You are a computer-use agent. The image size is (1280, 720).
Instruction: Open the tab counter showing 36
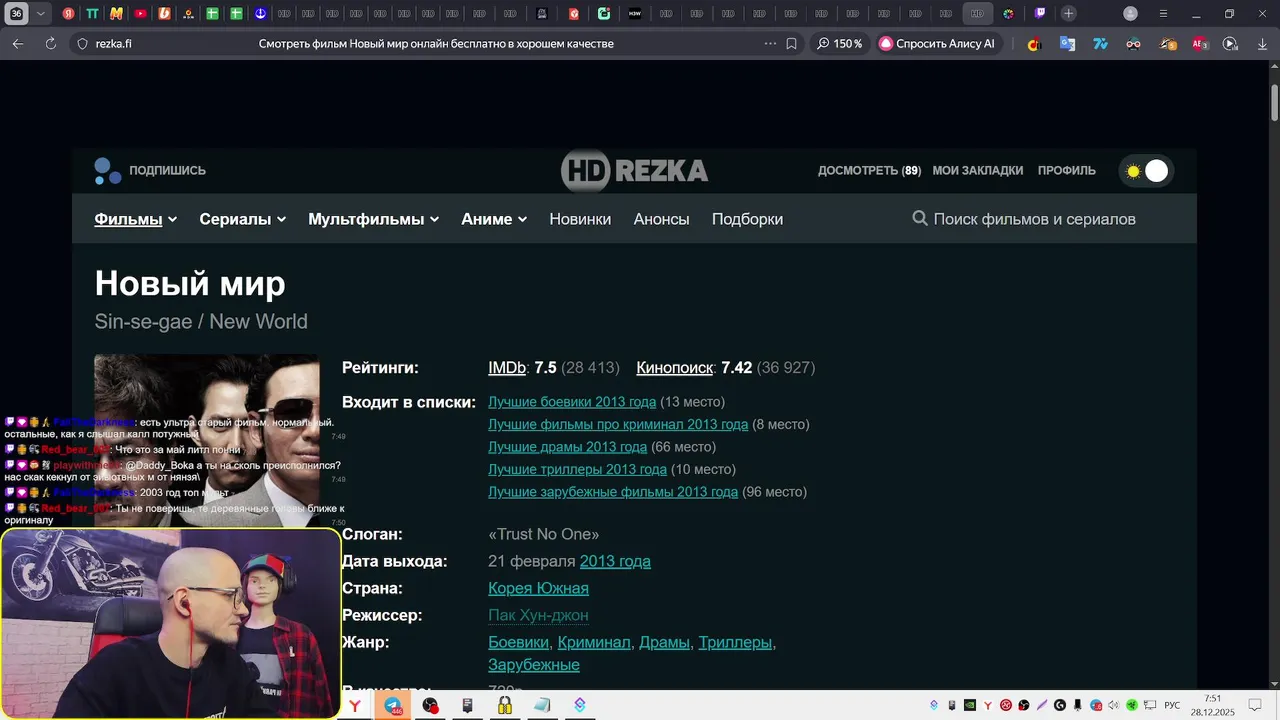pyautogui.click(x=17, y=14)
